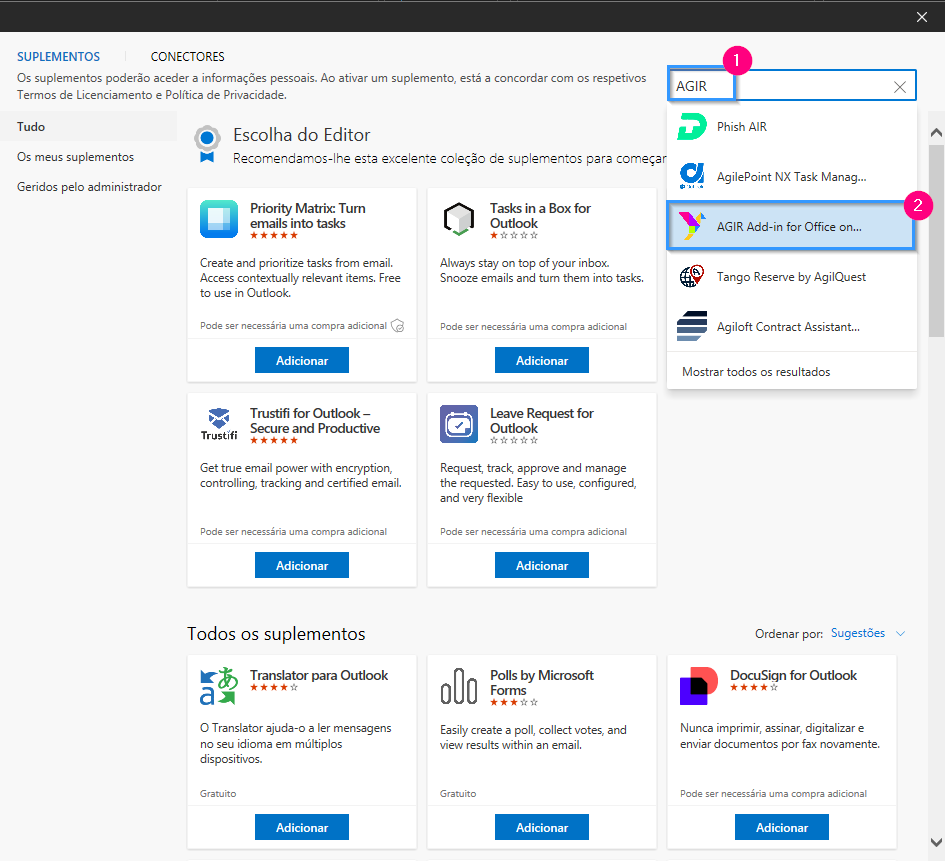Select AgilePoint NX Task Manager suggestion
Screen dimensions: 945x861
pyautogui.click(x=791, y=177)
